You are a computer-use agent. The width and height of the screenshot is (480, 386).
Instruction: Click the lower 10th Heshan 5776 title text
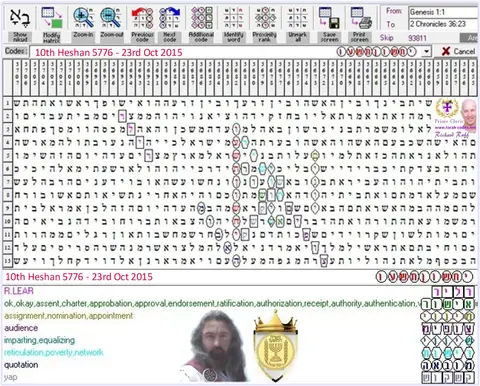(79, 277)
